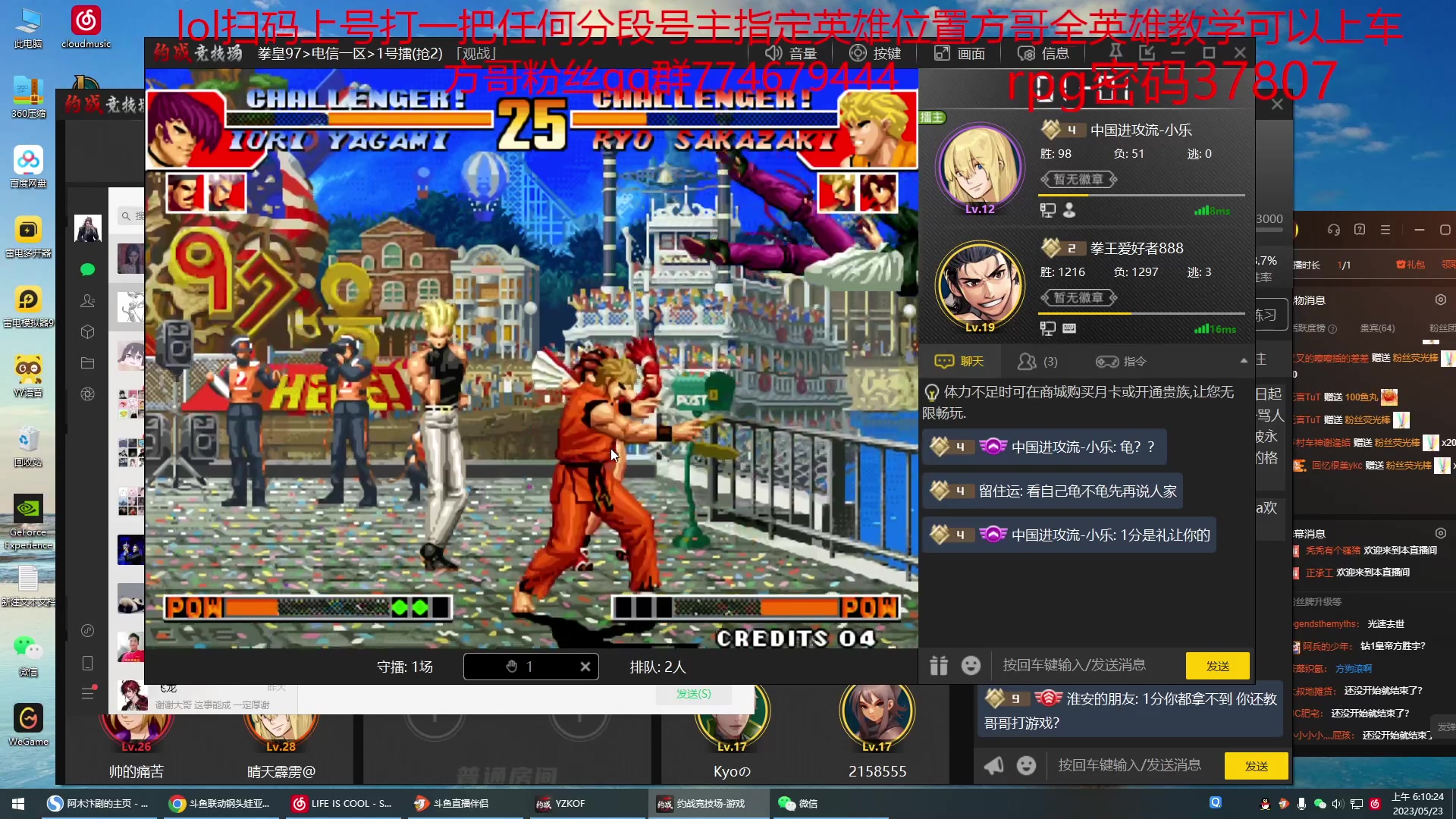This screenshot has width=1456, height=819.
Task: Open 百度网盘 desktop shortcut
Action: 28,166
